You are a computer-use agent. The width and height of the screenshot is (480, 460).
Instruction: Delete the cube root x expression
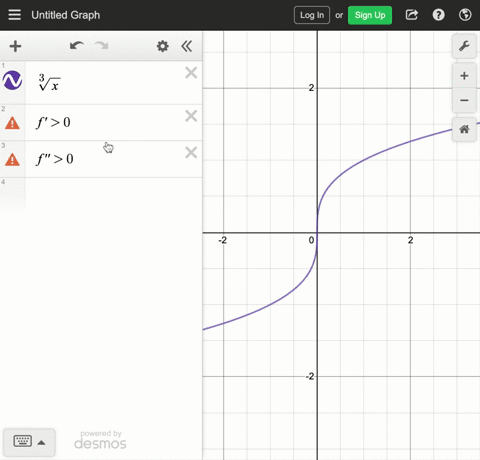(x=191, y=73)
